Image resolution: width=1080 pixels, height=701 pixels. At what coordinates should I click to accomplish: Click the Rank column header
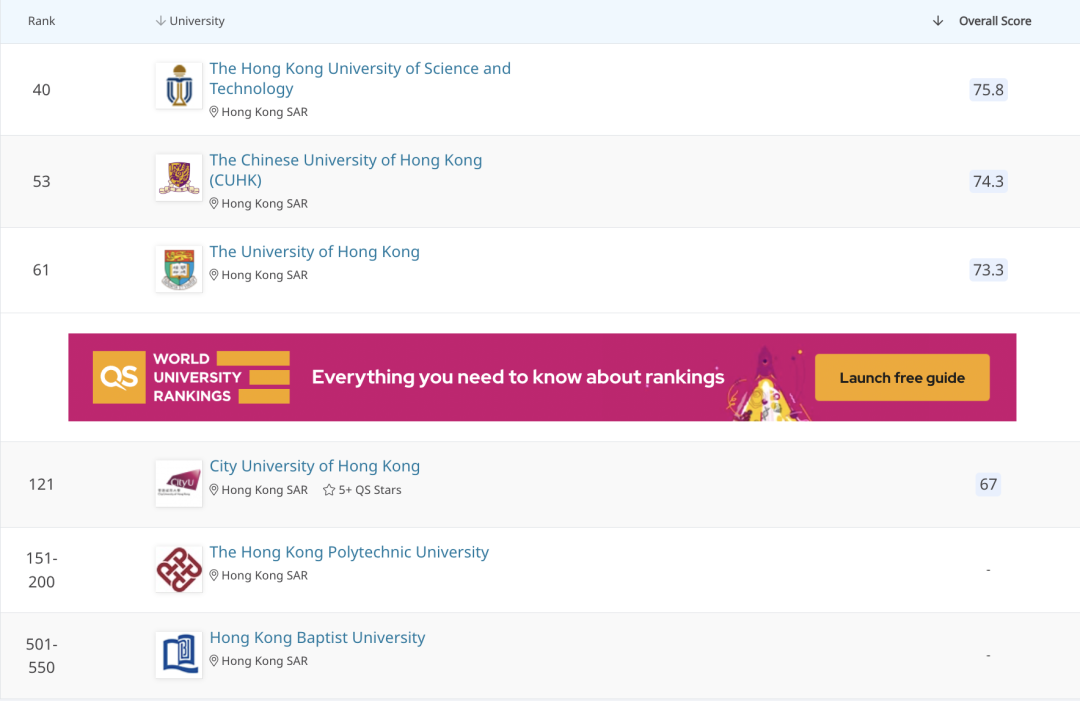42,21
